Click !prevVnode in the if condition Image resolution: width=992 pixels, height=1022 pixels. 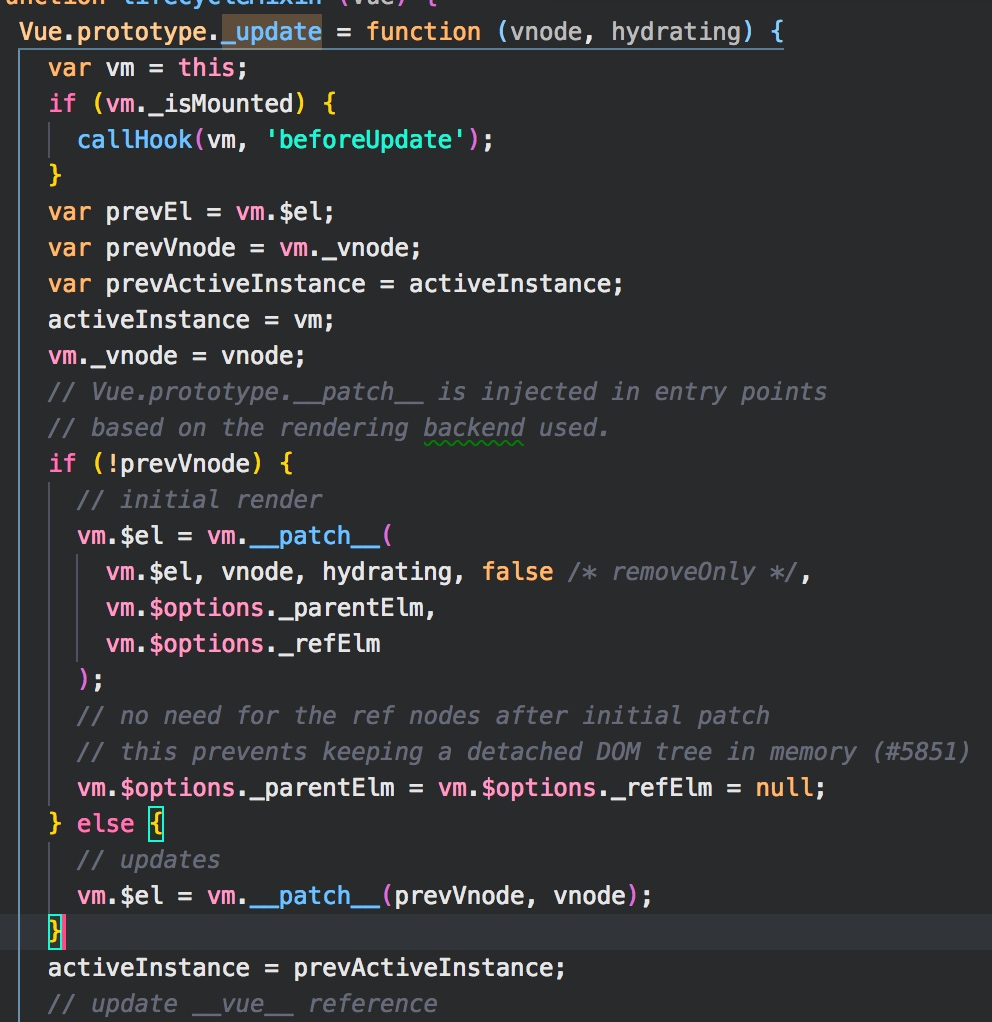[178, 463]
